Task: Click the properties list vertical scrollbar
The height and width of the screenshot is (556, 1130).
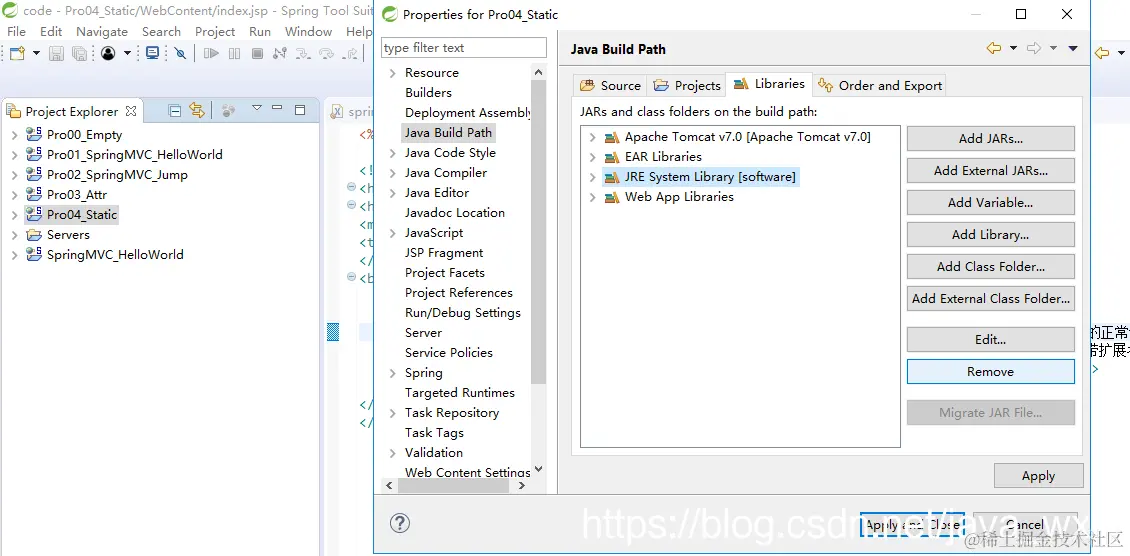Action: coord(538,230)
